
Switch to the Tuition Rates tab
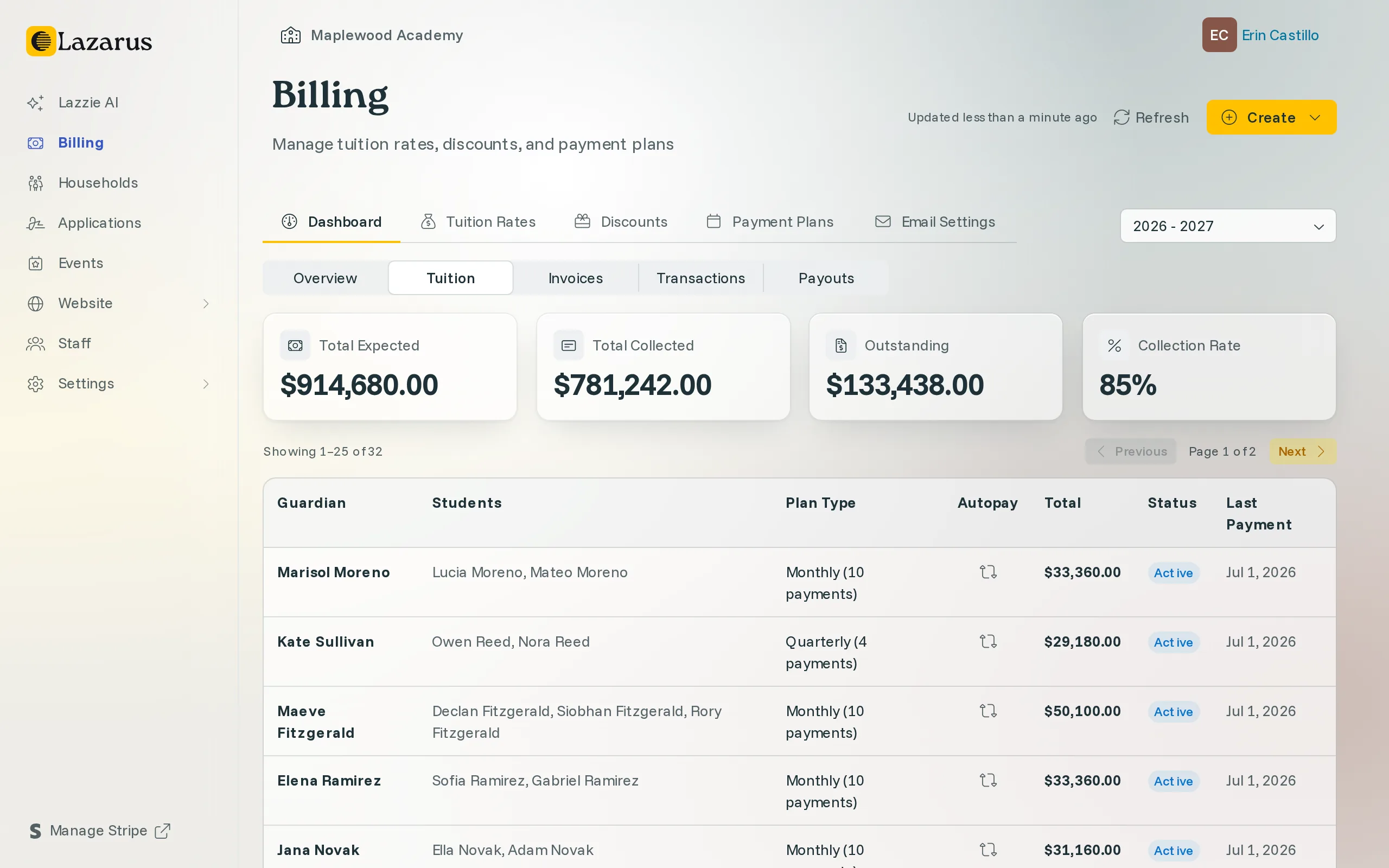[478, 221]
